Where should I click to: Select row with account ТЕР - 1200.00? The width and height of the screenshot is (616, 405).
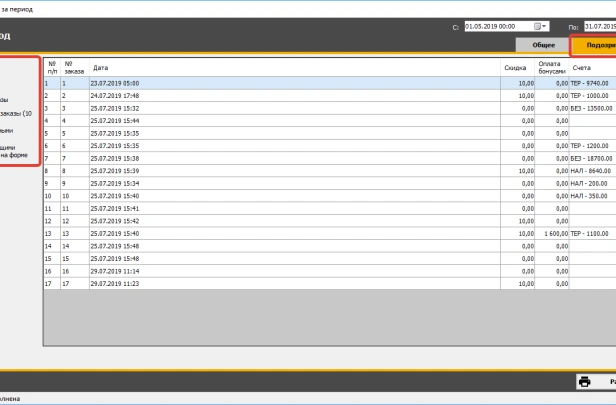tap(591, 146)
